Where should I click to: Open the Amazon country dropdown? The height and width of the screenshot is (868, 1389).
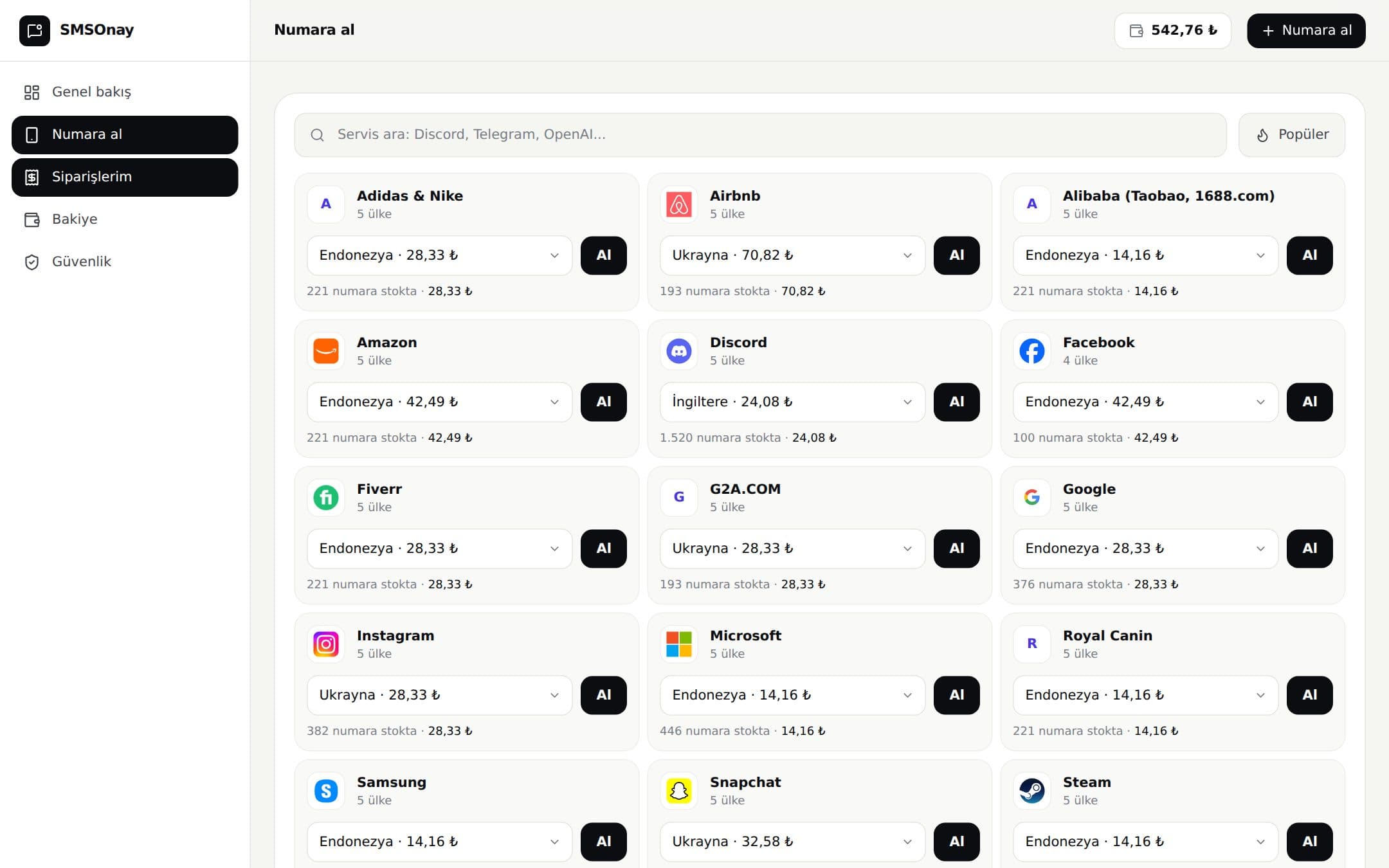click(x=440, y=402)
